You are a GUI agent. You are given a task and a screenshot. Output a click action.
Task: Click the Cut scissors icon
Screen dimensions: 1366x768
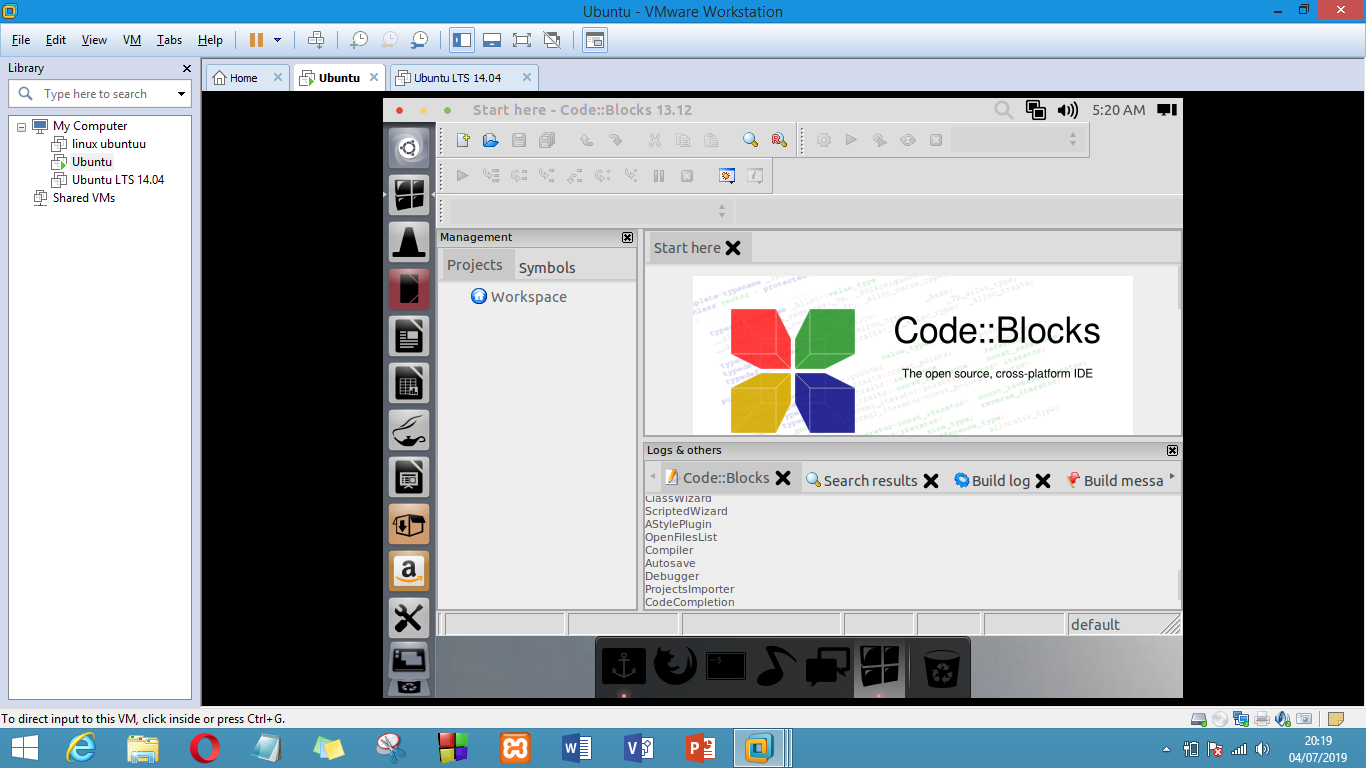pos(655,140)
